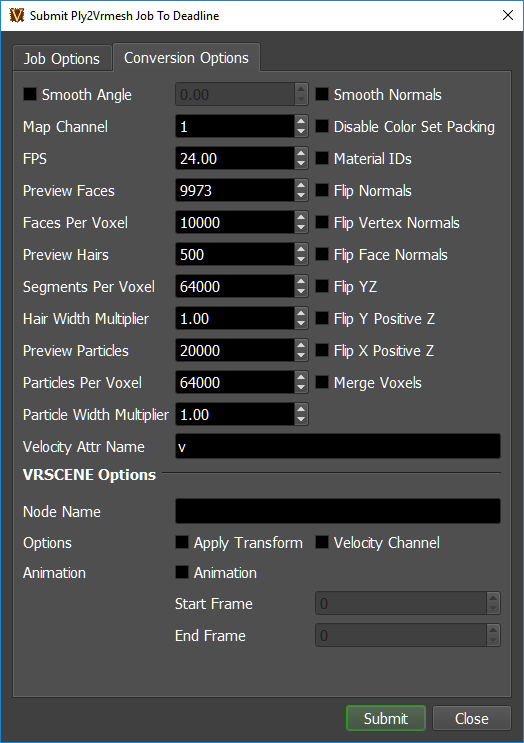
Task: Decrease FPS using the down arrow
Action: pyautogui.click(x=301, y=164)
